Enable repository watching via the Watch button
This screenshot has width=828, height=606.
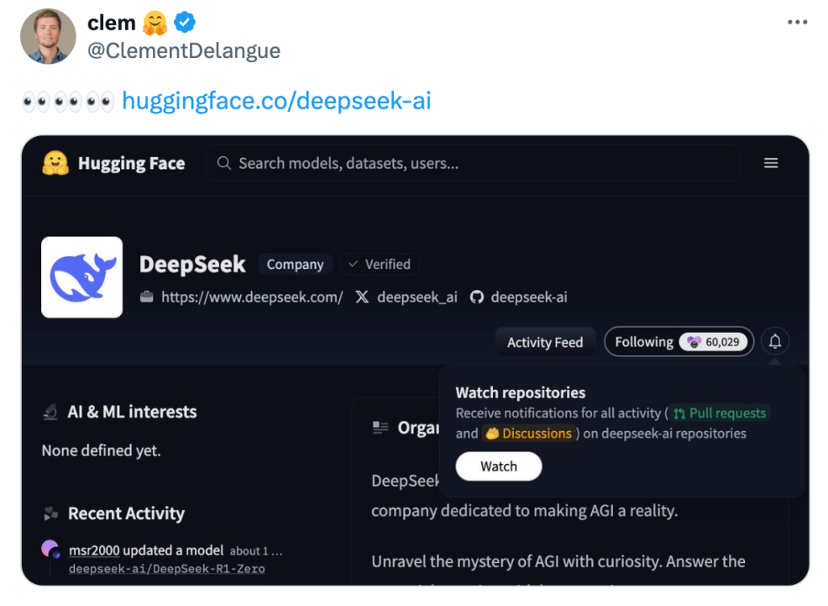coord(498,466)
